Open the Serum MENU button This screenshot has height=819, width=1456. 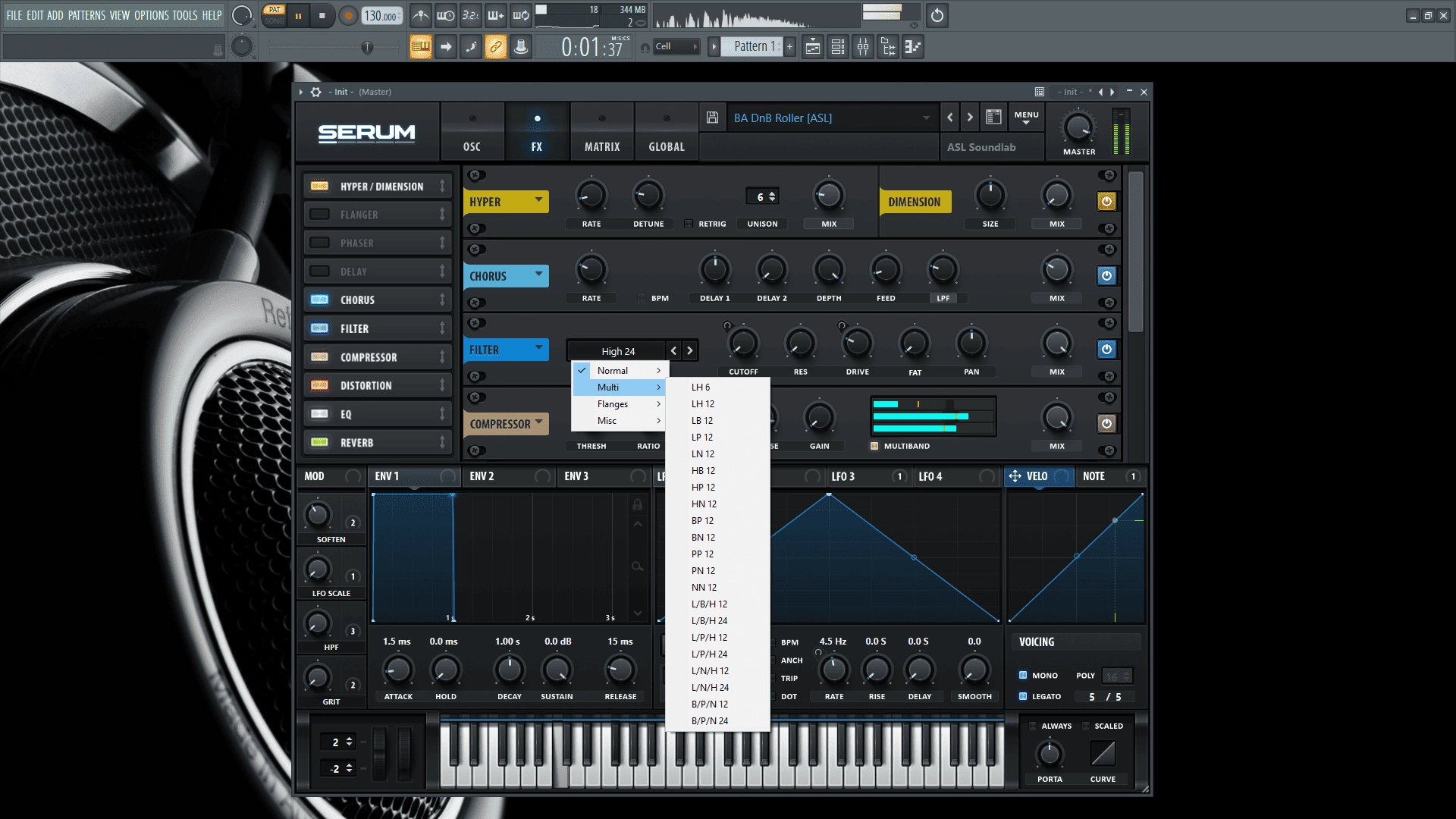pos(1026,118)
